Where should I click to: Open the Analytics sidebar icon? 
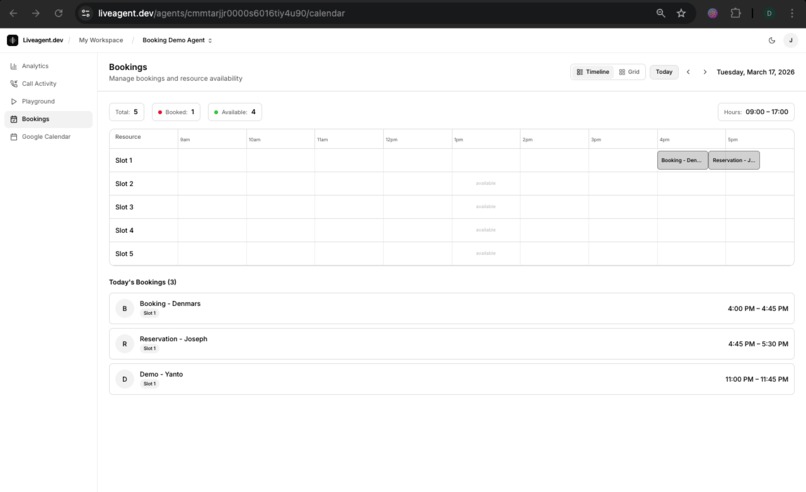click(13, 66)
